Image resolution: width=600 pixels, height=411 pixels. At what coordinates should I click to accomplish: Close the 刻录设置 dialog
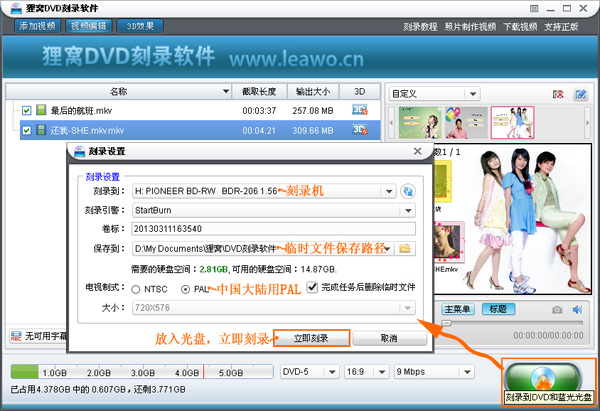(x=417, y=151)
